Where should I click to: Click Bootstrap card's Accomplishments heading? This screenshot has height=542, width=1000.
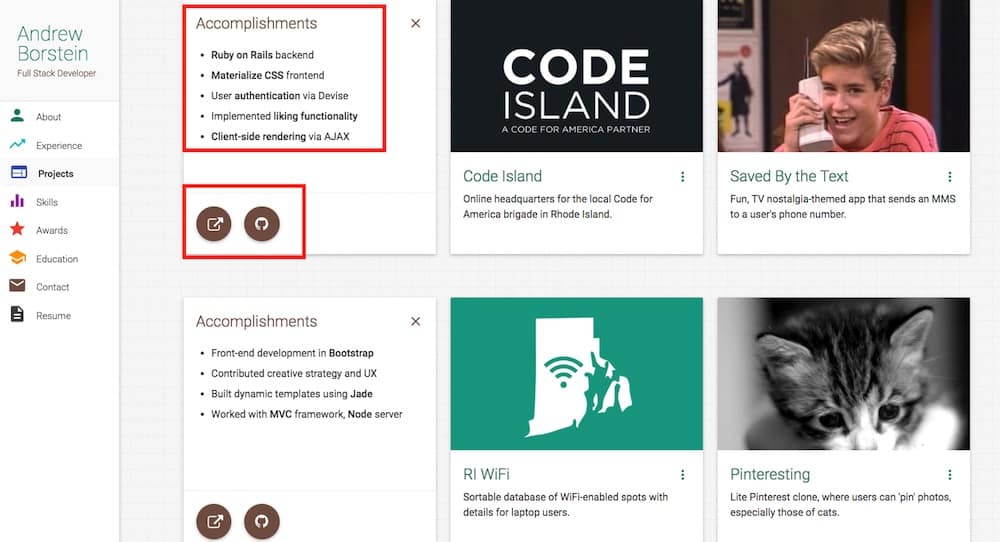(x=256, y=321)
